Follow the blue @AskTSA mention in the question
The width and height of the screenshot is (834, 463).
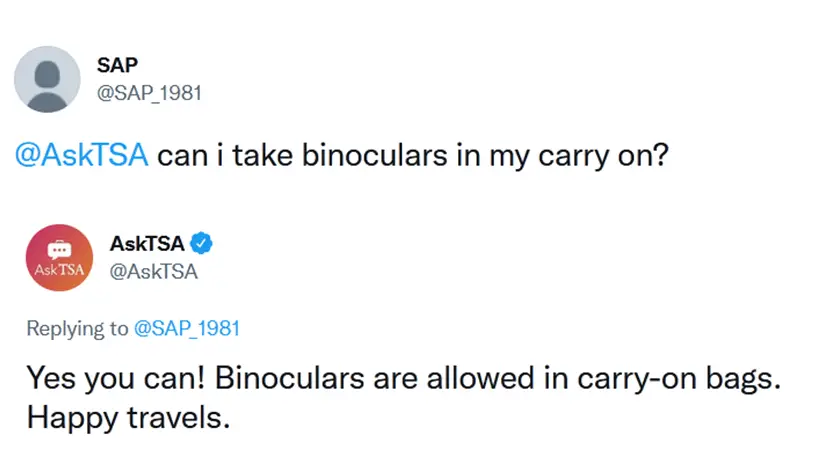point(81,155)
